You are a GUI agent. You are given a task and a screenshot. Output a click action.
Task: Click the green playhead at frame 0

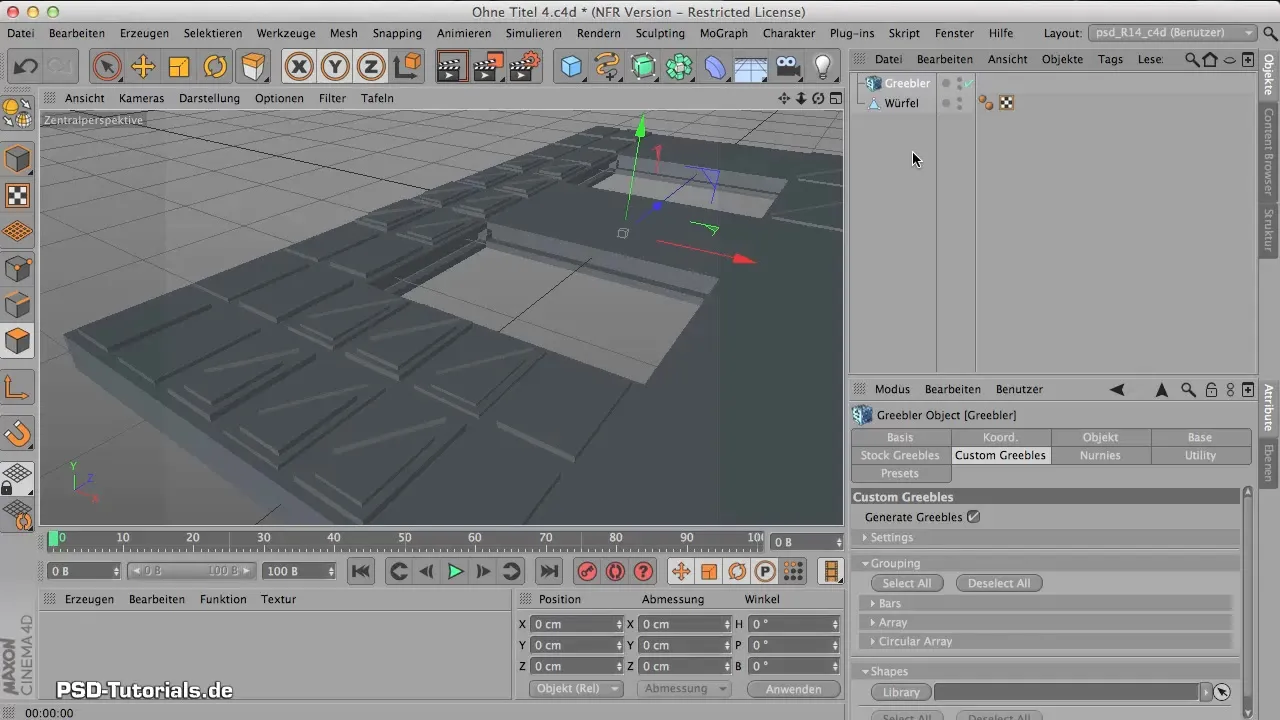54,539
